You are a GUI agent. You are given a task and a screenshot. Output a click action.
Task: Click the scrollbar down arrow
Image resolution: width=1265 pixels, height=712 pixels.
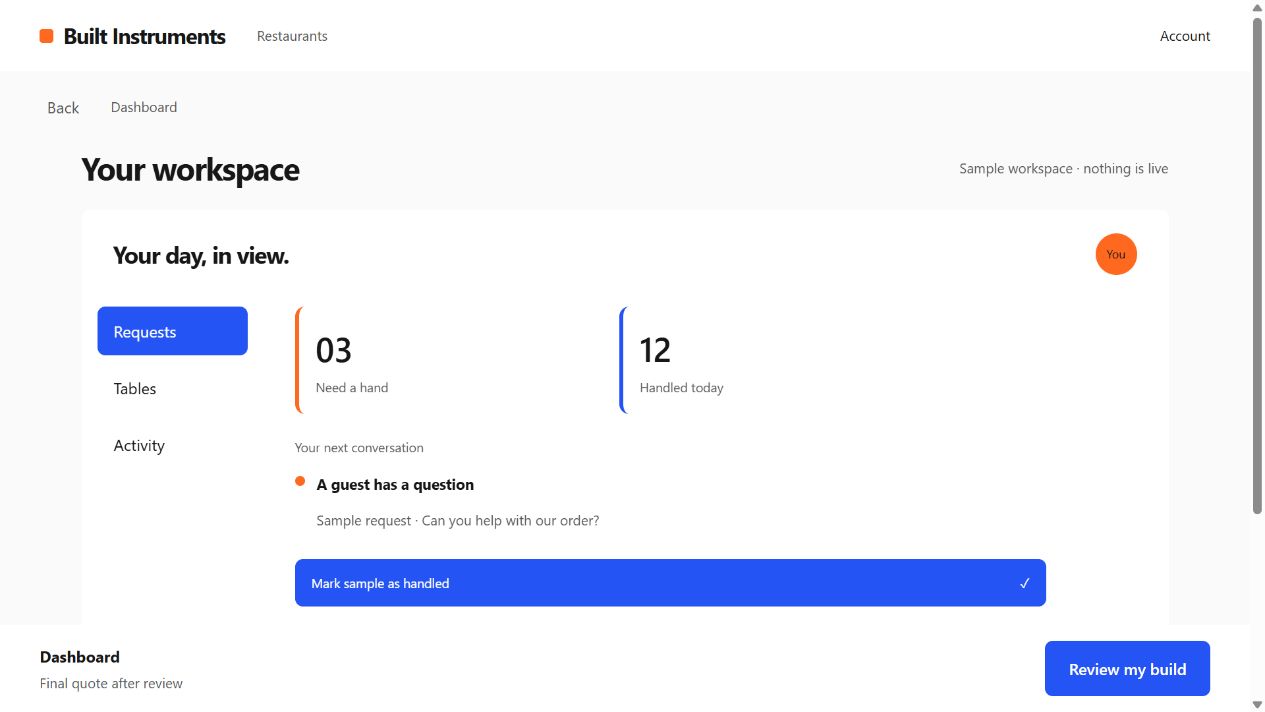(1257, 704)
